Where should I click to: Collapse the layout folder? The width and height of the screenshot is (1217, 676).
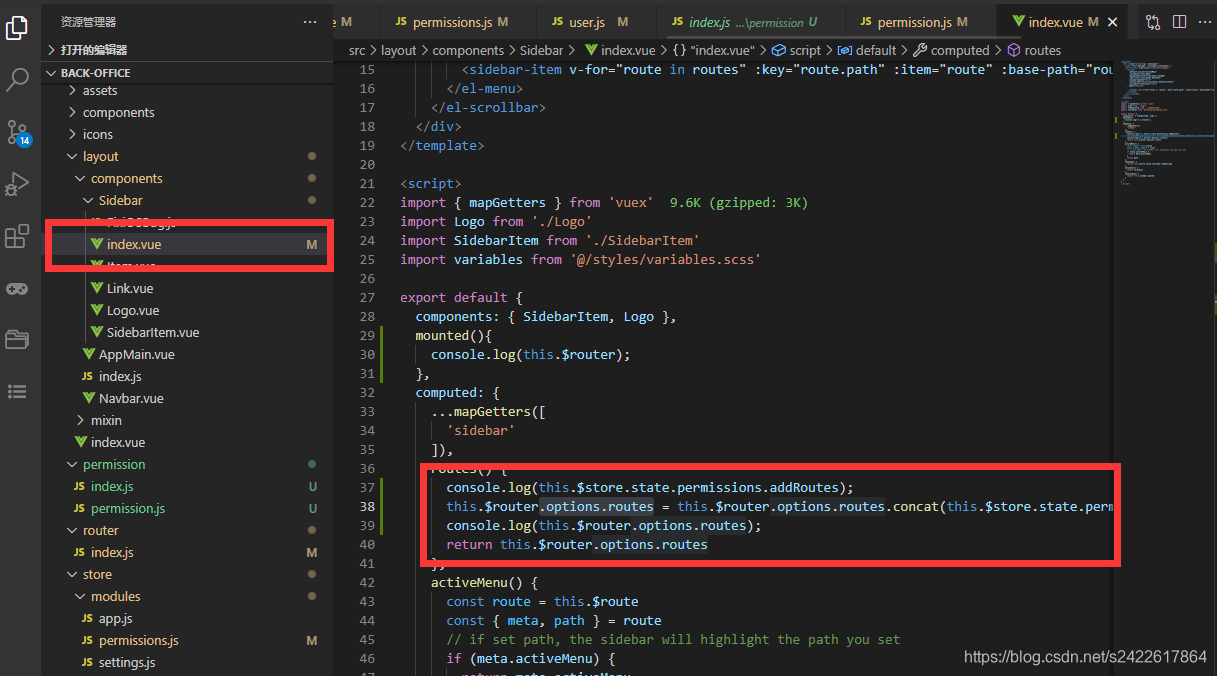coord(72,156)
